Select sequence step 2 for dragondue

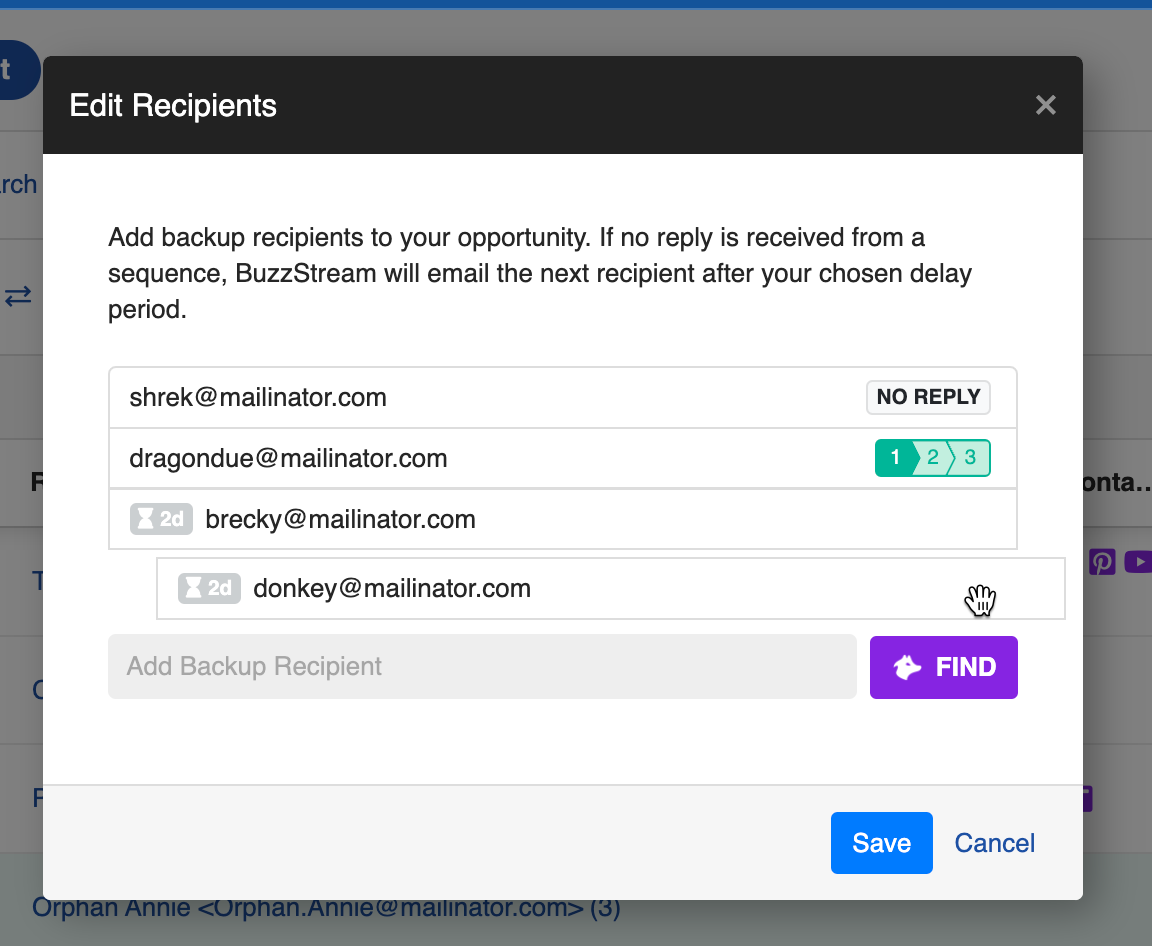pyautogui.click(x=933, y=458)
